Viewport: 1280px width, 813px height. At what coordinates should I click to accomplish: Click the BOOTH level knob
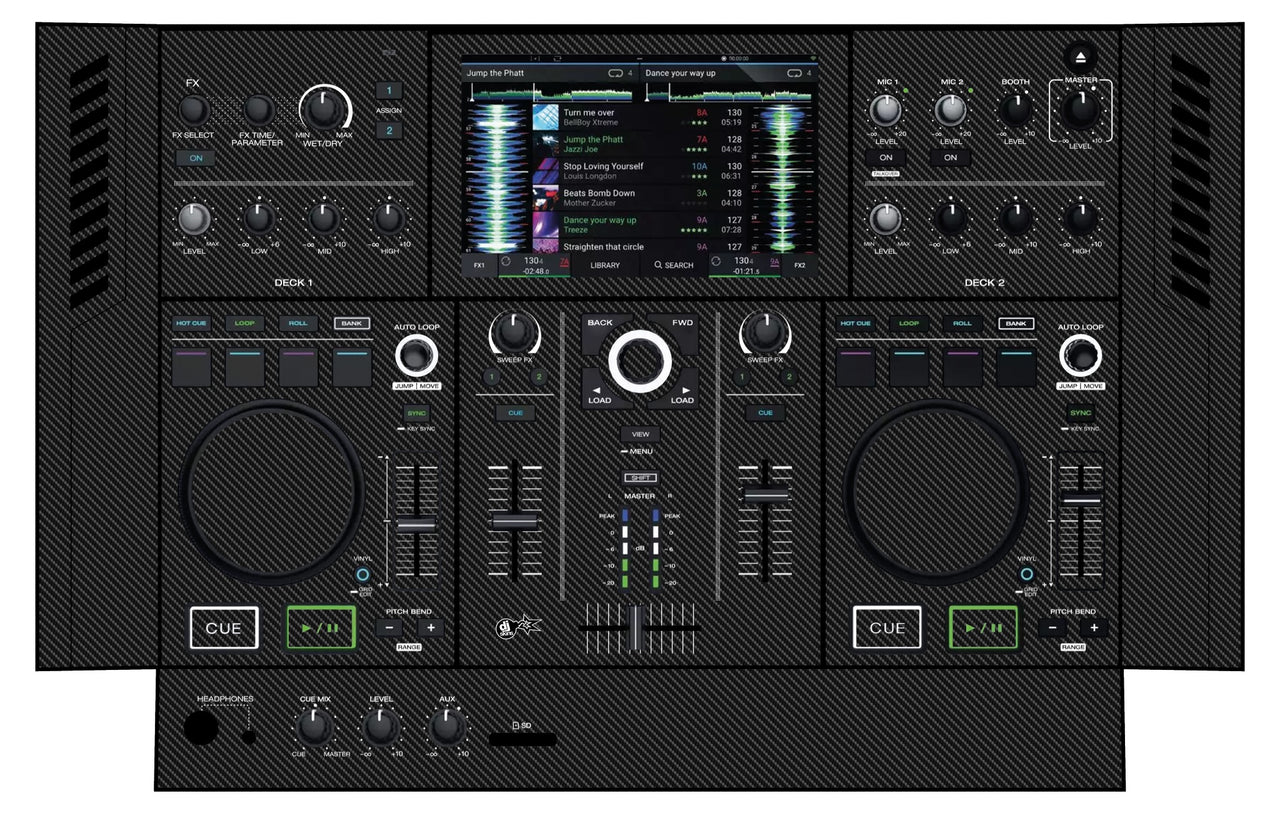tap(1016, 110)
